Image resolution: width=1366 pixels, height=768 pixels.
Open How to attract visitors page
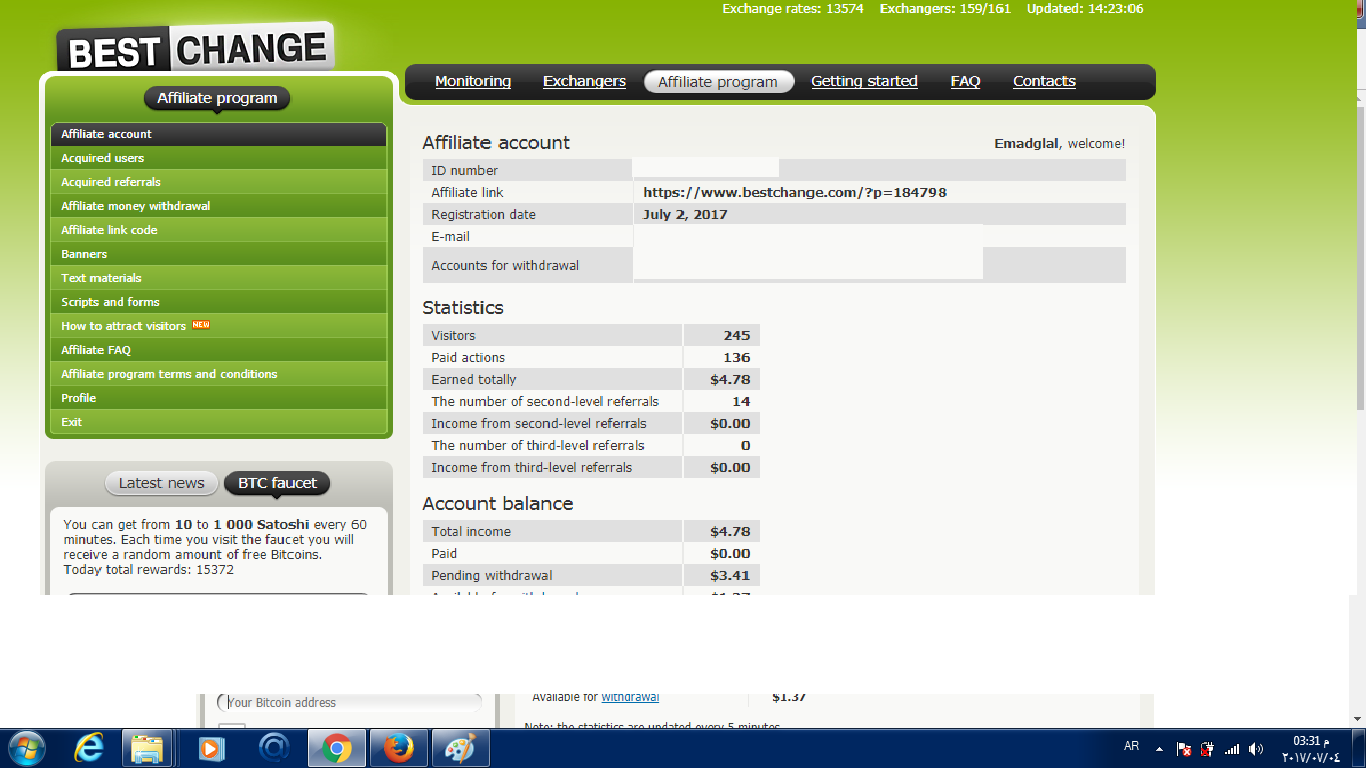218,326
